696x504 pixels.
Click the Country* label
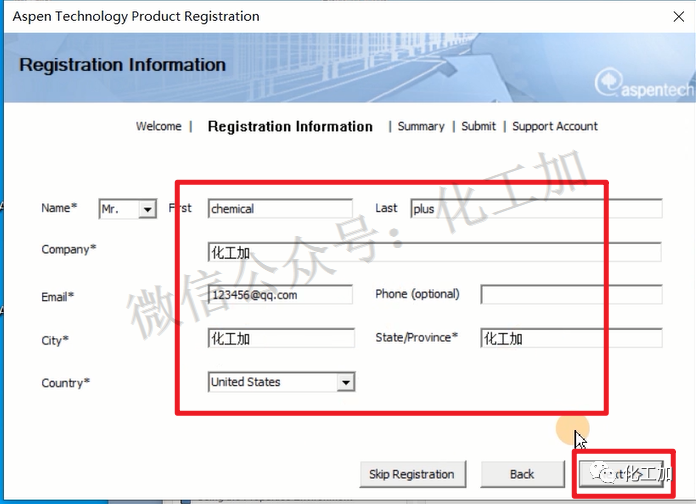tap(66, 383)
